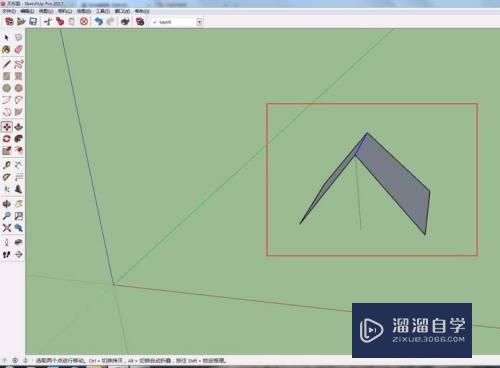Viewport: 500px width, 368px height.
Task: Click the first status bar icon at far left
Action: tap(5, 360)
